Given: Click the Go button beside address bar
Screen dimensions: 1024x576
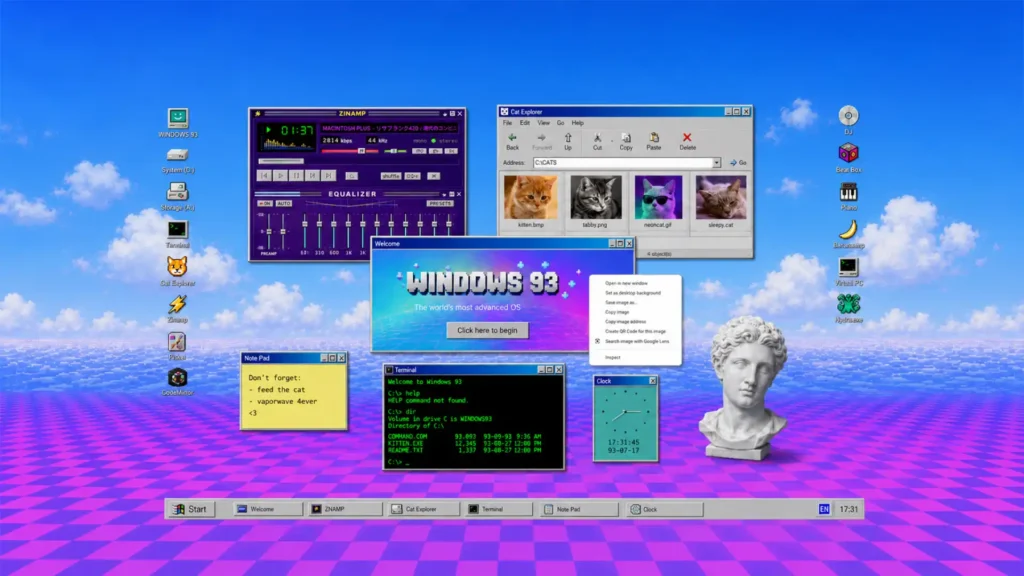Looking at the screenshot, I should tap(739, 163).
